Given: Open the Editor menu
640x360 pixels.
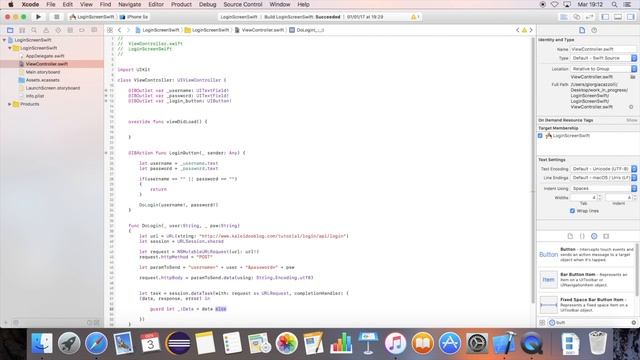Looking at the screenshot, I should click(x=156, y=4).
